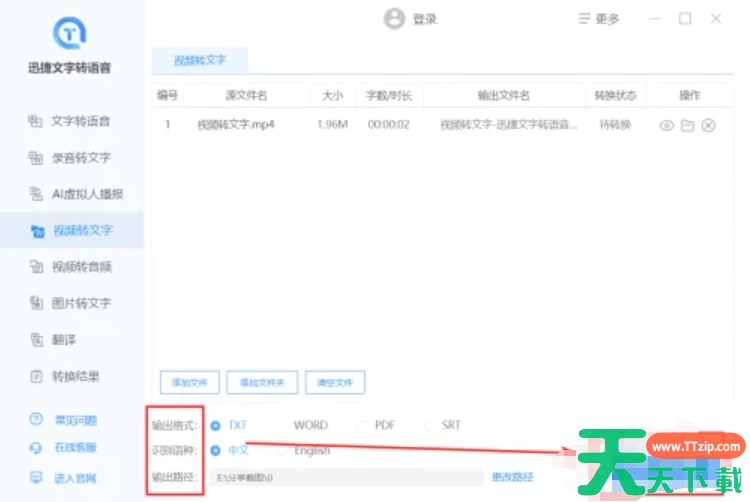Click the AI虚拟人播报 sidebar icon

tap(35, 194)
